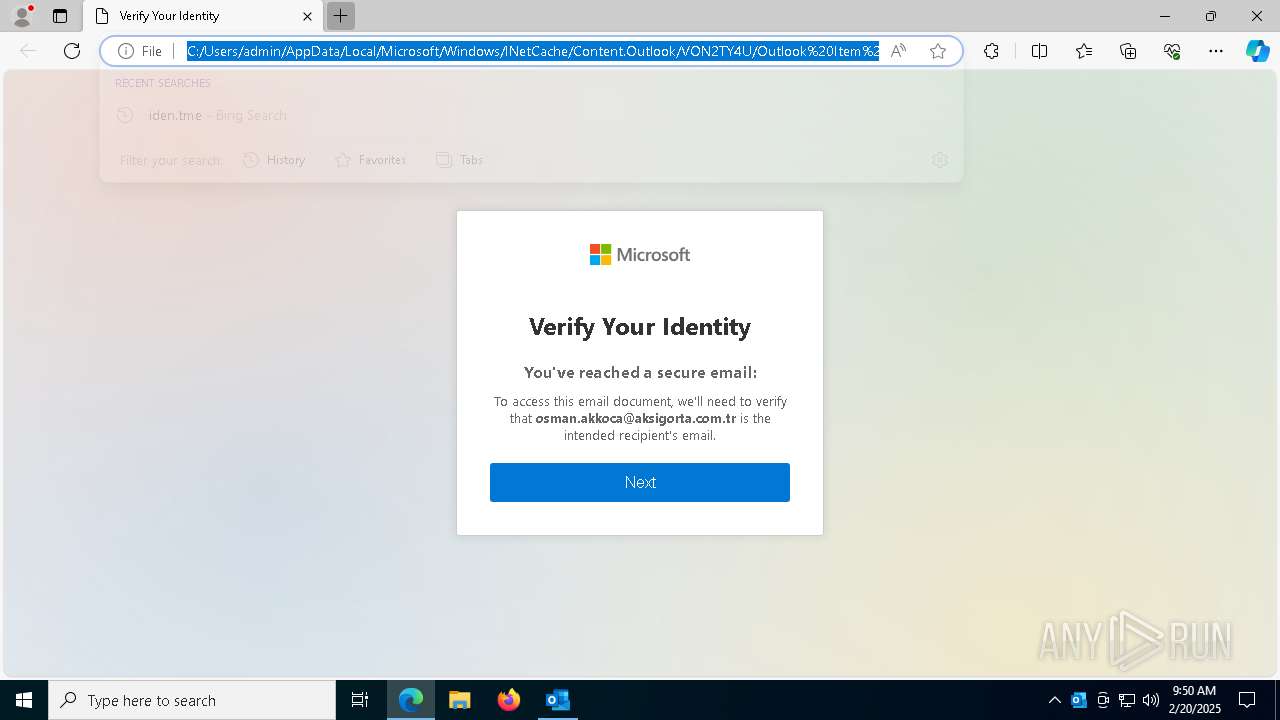Click the History filter option
The image size is (1280, 720).
[x=274, y=160]
